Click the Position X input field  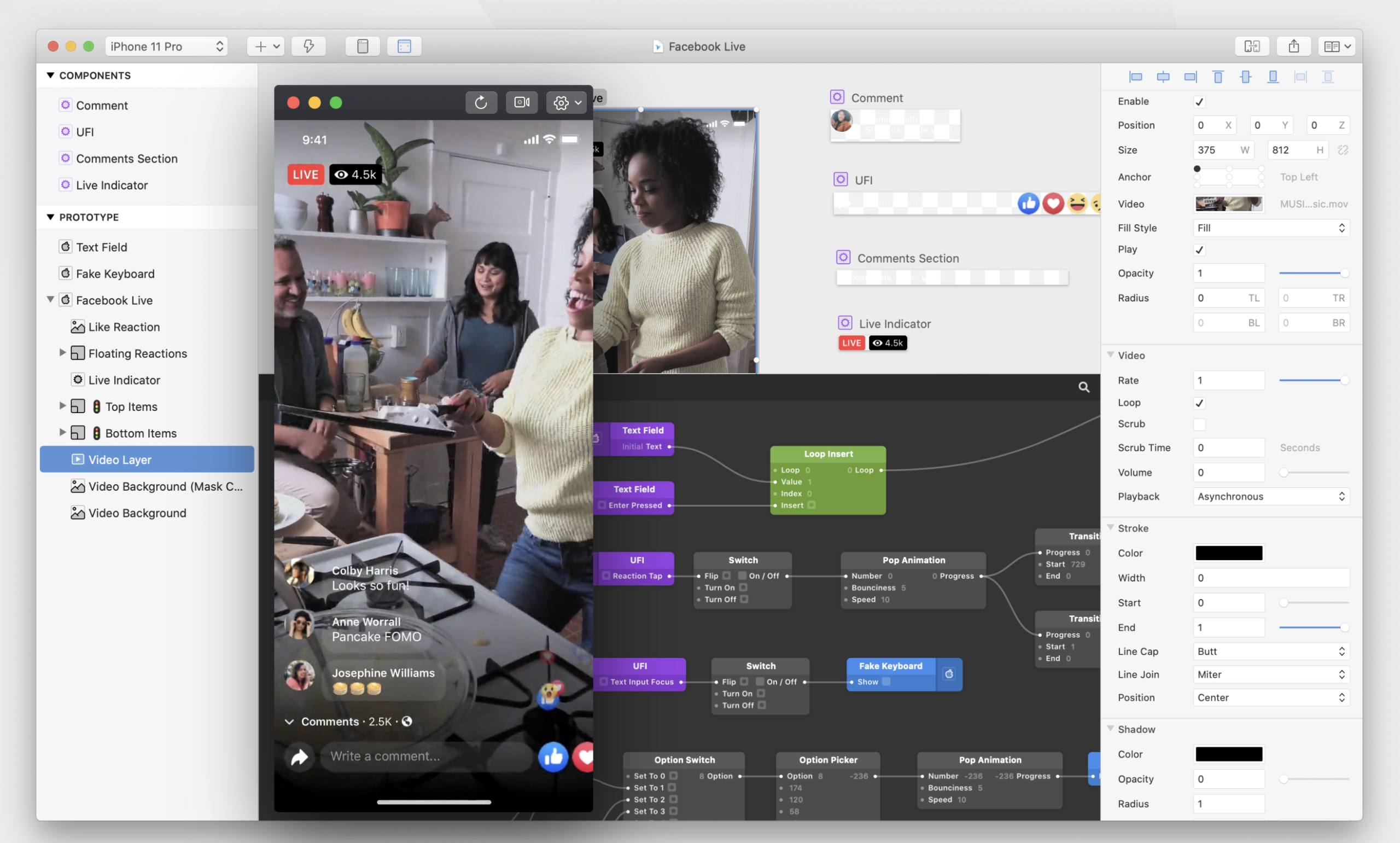pos(1215,125)
